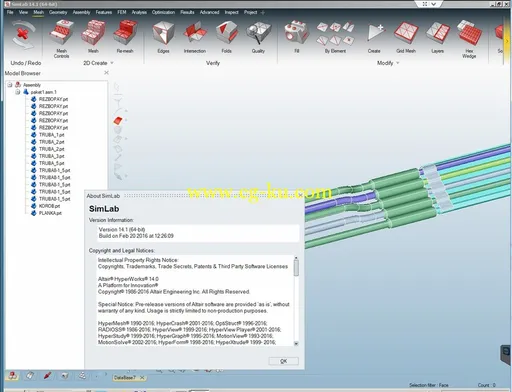Screen dimensions: 512x392
Task: Click the red face selection icon
Action: 118,120
